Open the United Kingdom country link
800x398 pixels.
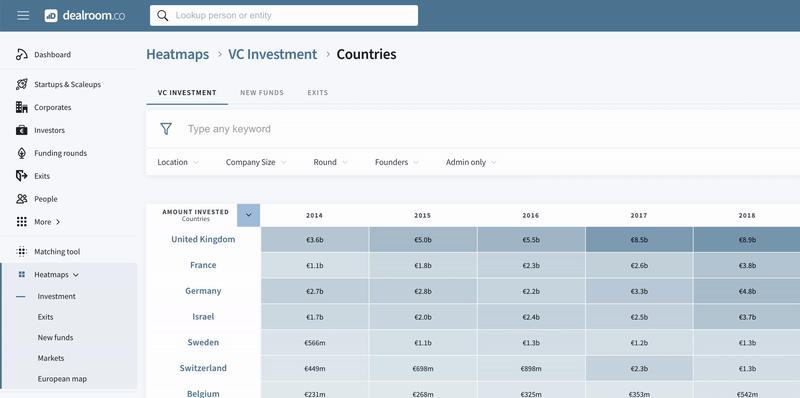[203, 239]
